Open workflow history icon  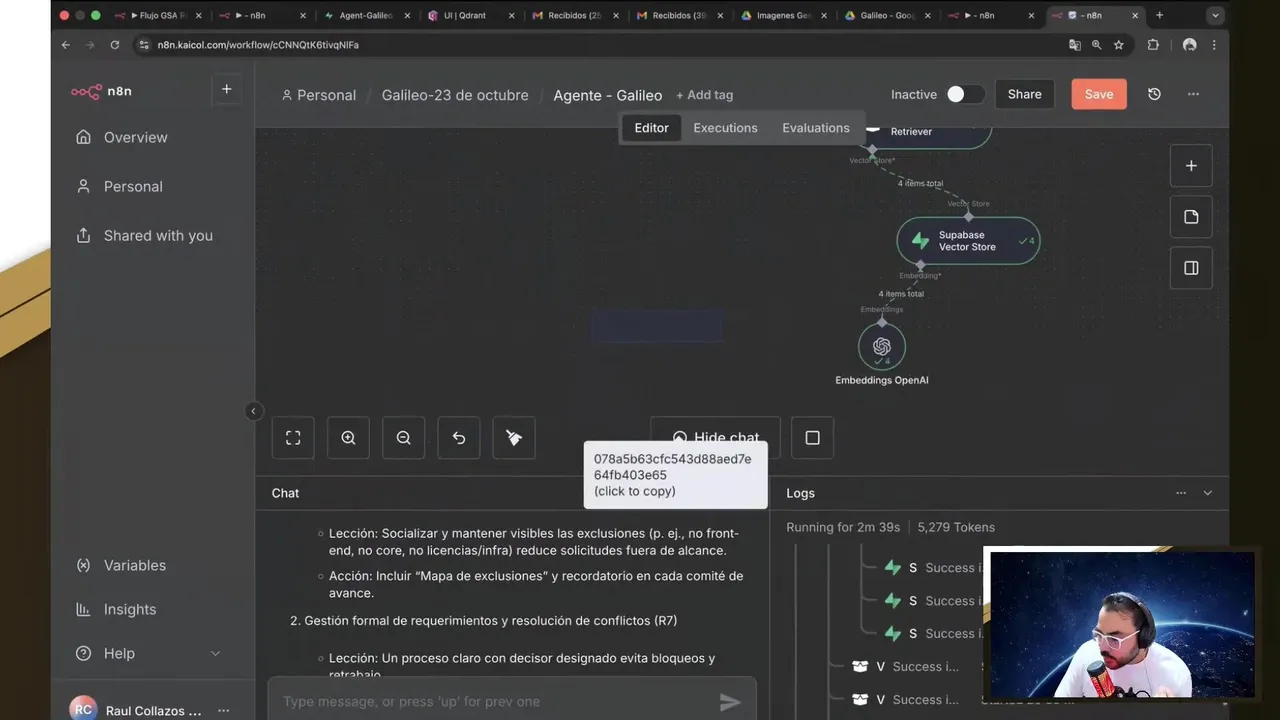pos(1154,94)
